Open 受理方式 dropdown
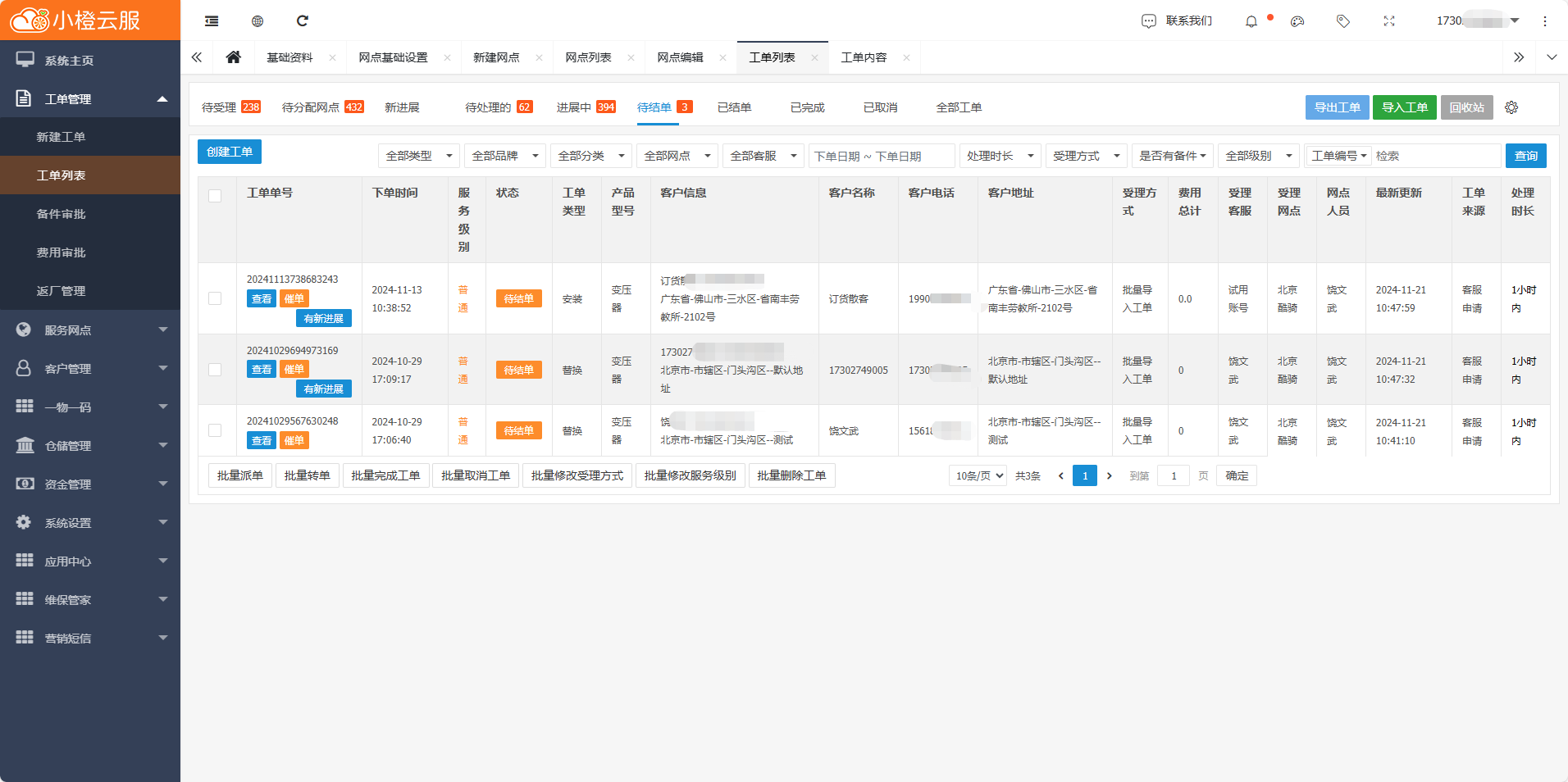The width and height of the screenshot is (1568, 782). click(x=1087, y=156)
